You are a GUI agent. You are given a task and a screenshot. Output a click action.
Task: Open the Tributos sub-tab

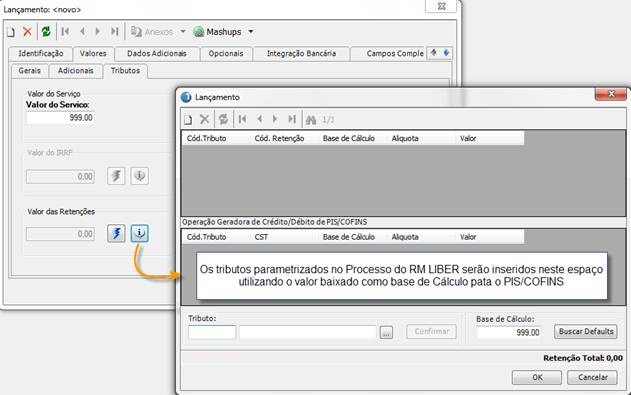point(126,71)
